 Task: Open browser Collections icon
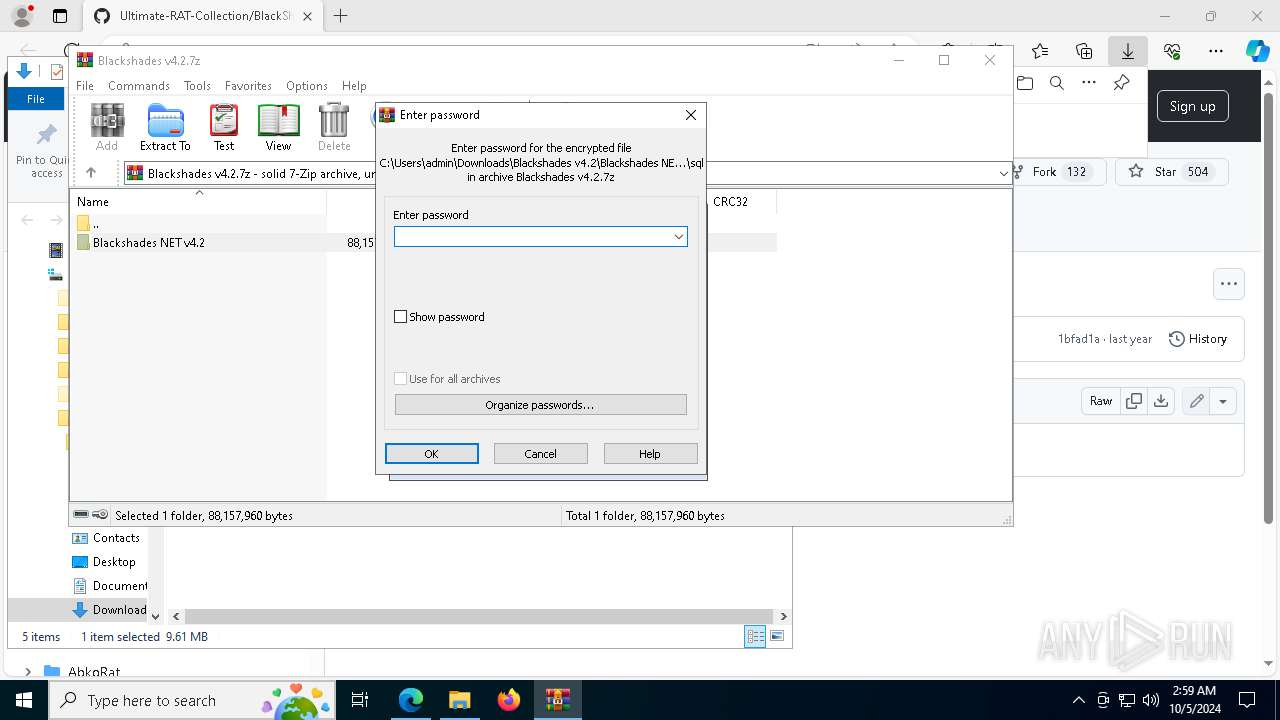tap(1084, 51)
